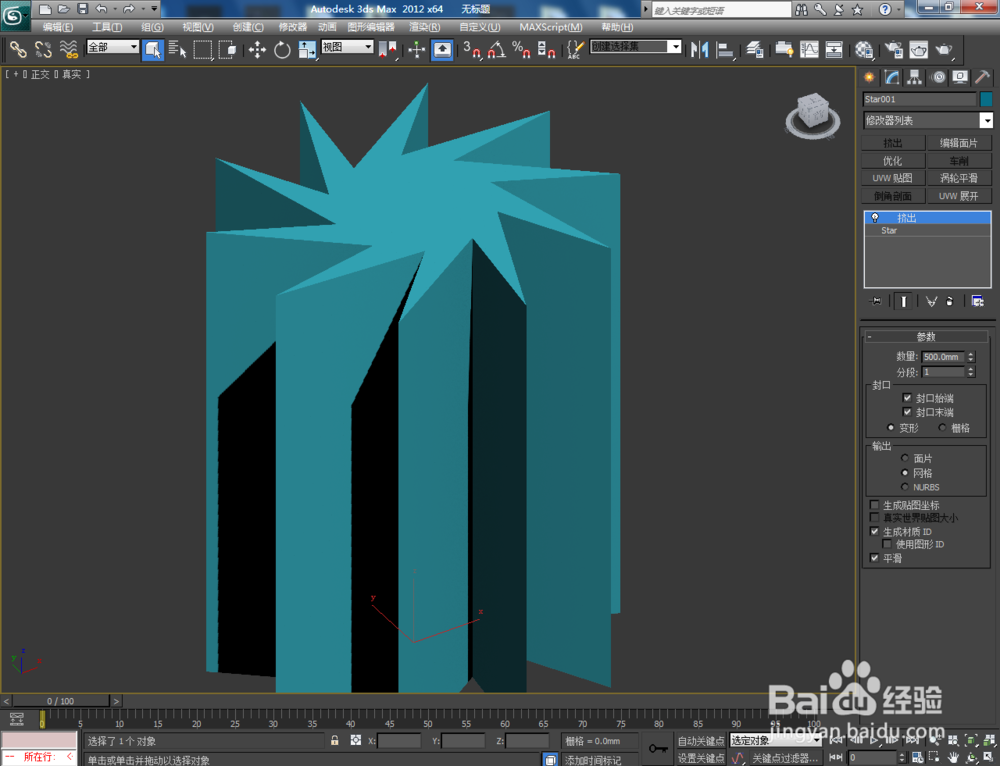Click the 数量 500.0mm input field
The height and width of the screenshot is (766, 1000).
943,357
